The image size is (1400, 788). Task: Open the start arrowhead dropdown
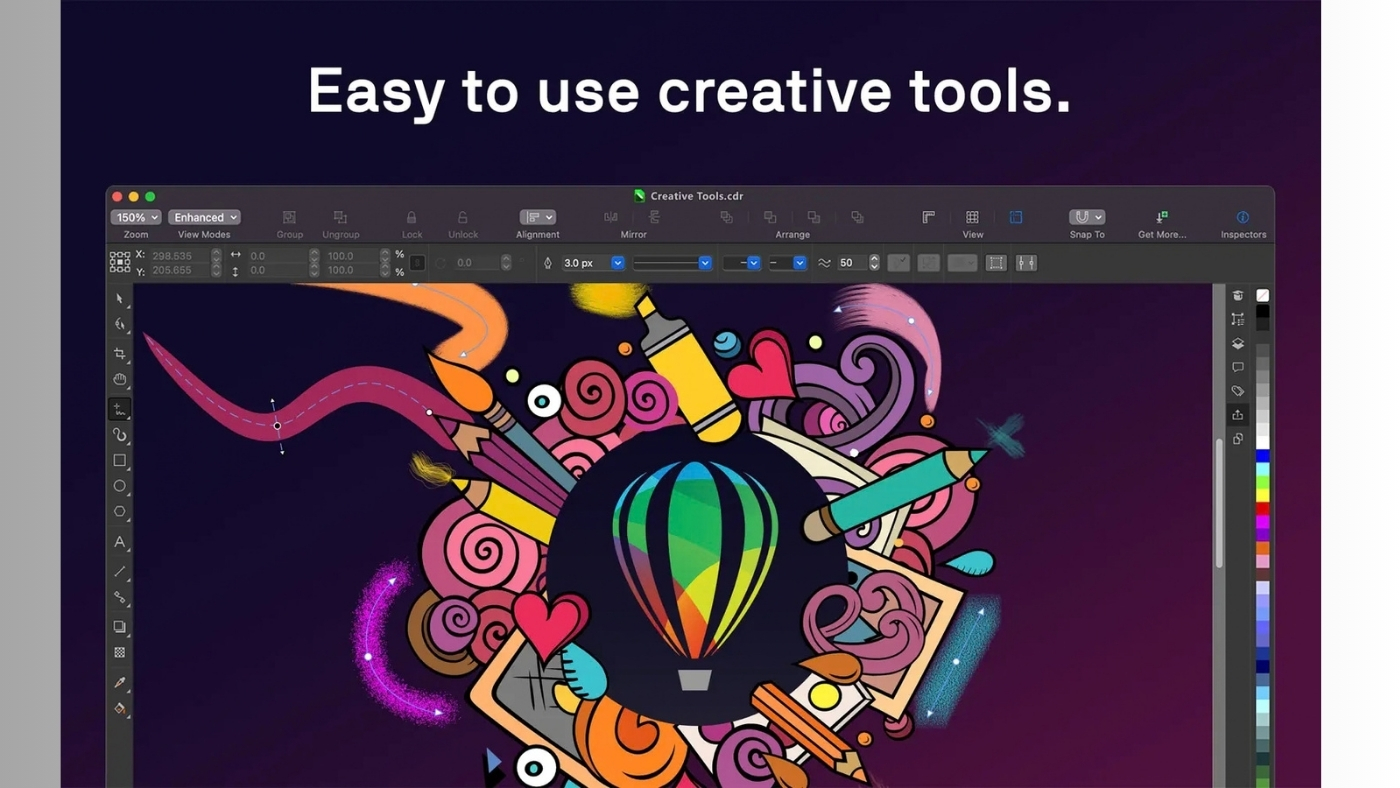741,263
